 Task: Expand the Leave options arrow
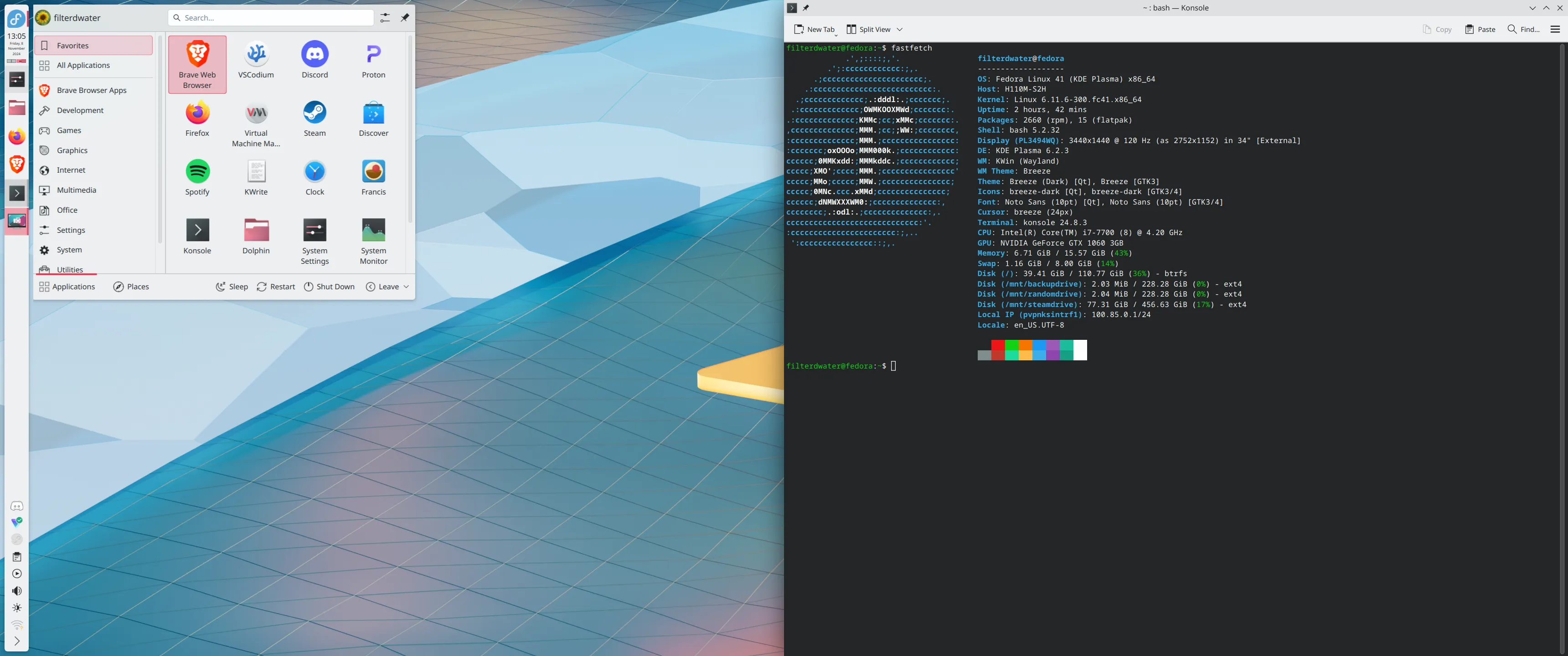[x=406, y=286]
